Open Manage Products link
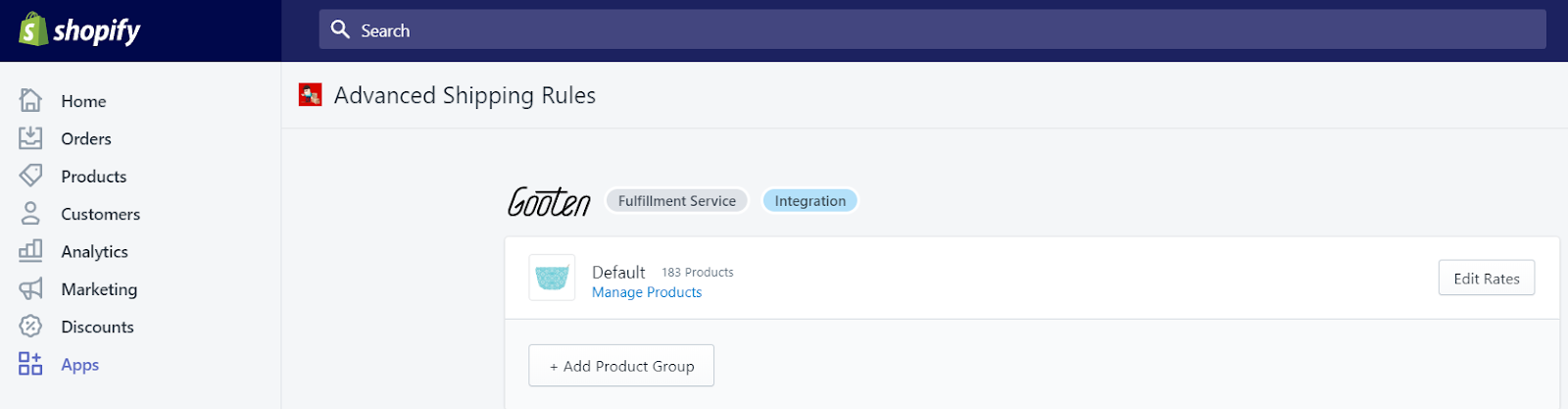 pos(647,292)
